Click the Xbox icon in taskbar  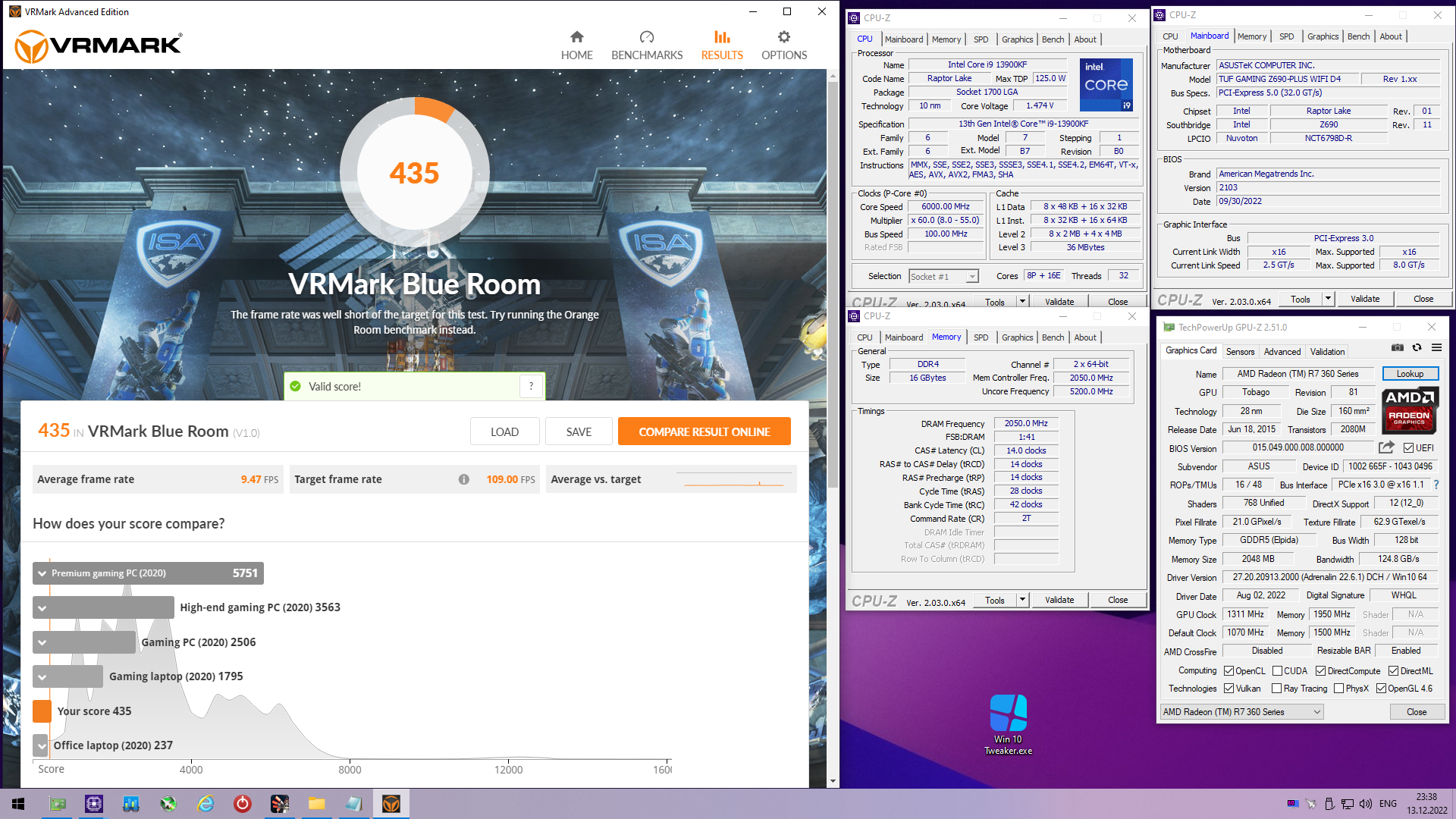click(x=168, y=804)
